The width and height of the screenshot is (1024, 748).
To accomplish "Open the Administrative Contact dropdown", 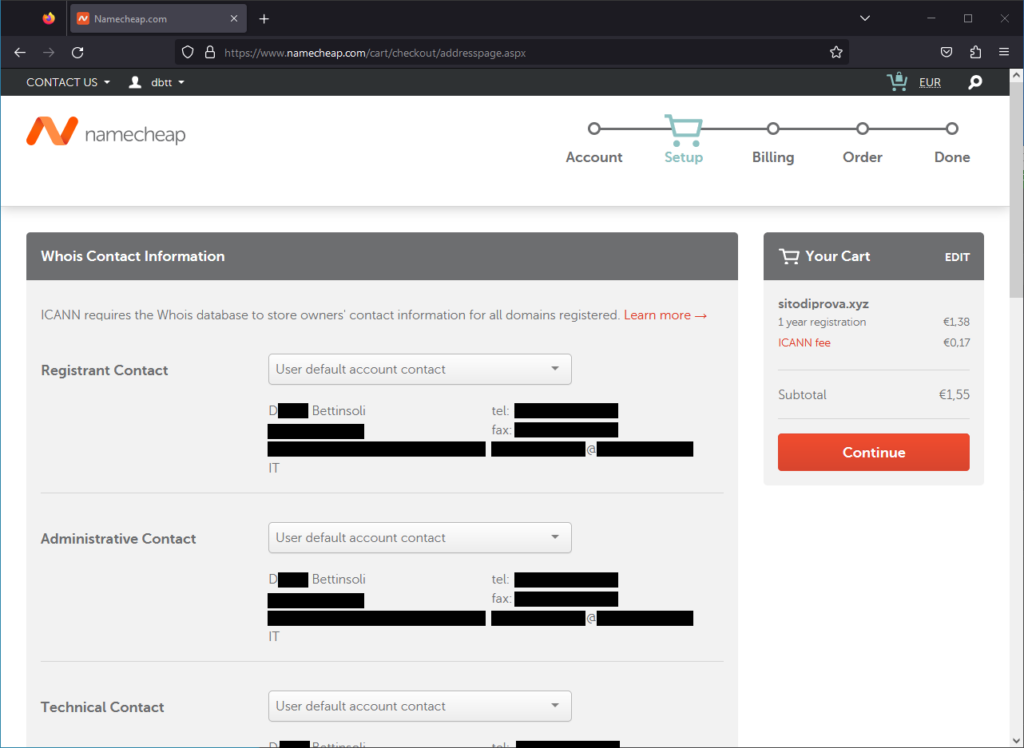I will [420, 538].
